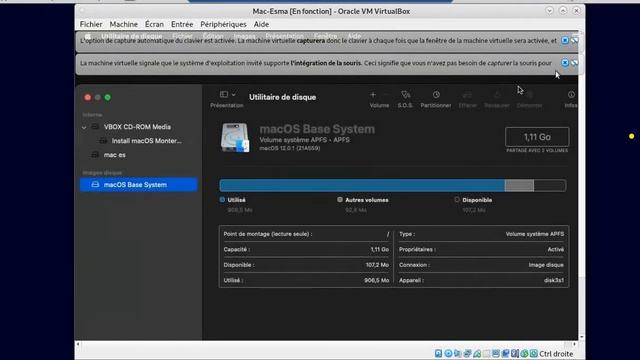
Task: Click the gray other volumes bar segment
Action: click(x=519, y=185)
